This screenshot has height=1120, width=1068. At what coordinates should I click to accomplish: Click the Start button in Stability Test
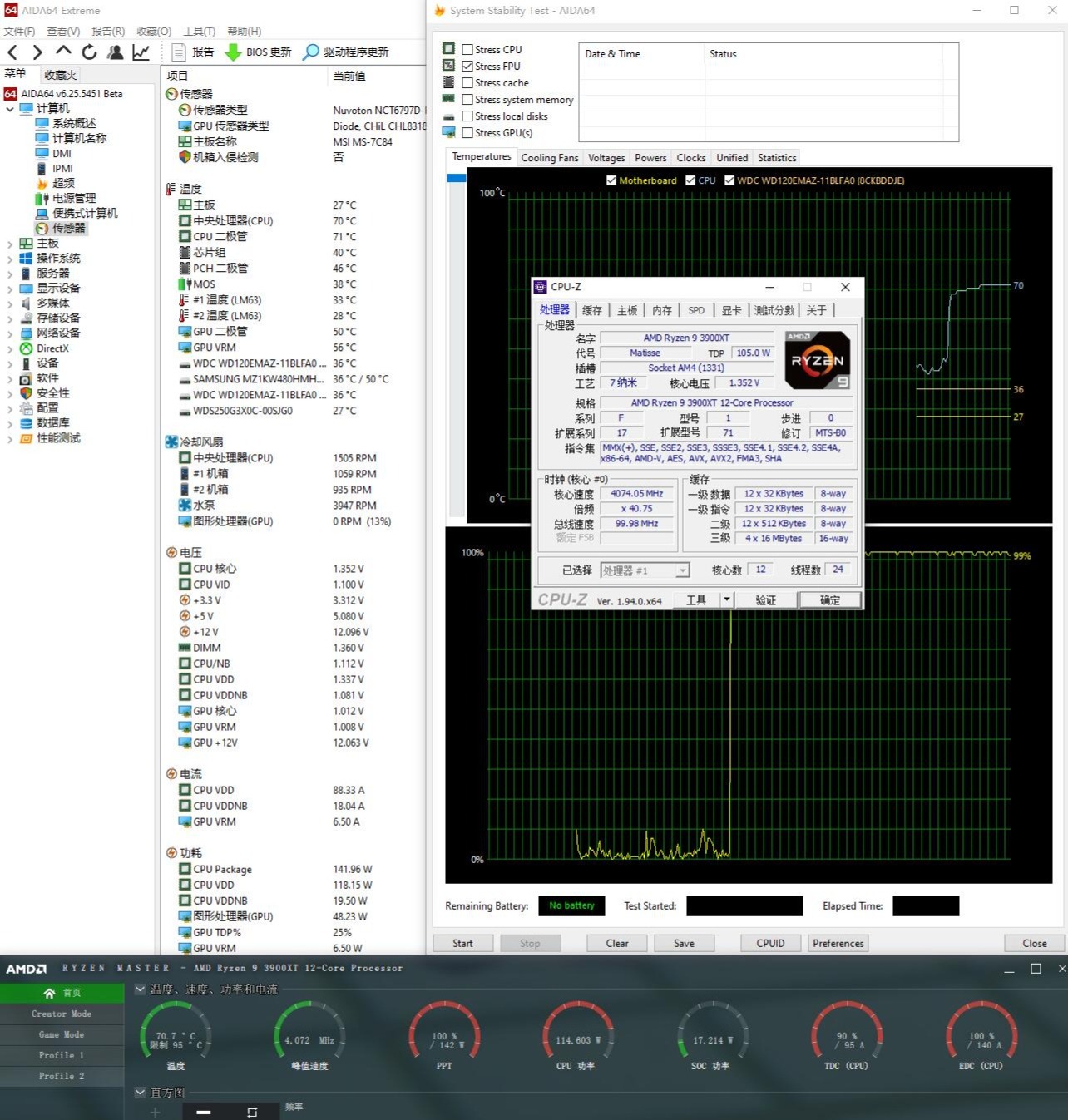coord(462,943)
